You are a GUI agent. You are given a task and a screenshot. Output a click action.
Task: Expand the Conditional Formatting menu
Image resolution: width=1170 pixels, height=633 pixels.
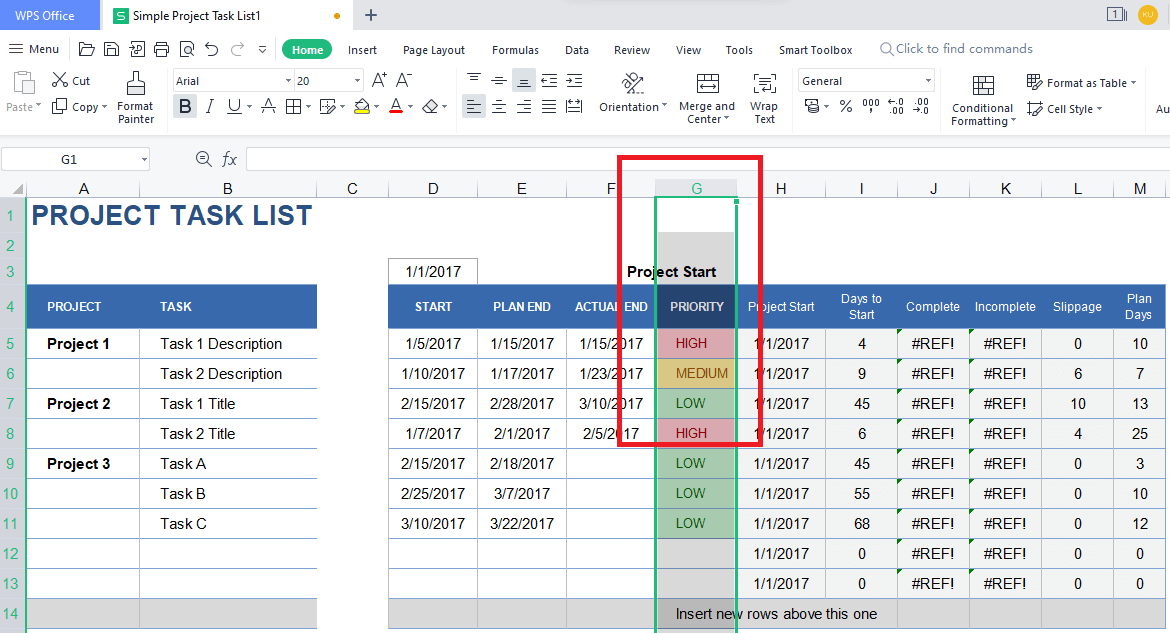(983, 100)
